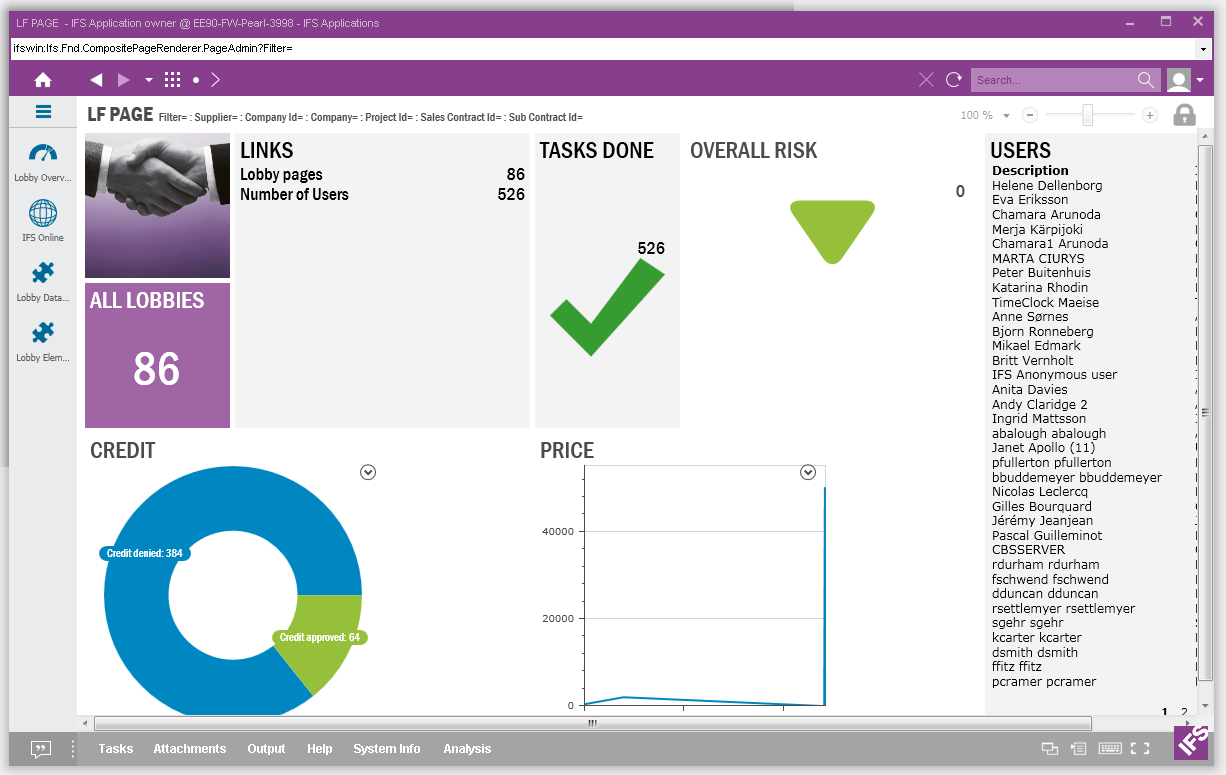Image resolution: width=1226 pixels, height=775 pixels.
Task: Open the grid navigator icon
Action: click(172, 80)
